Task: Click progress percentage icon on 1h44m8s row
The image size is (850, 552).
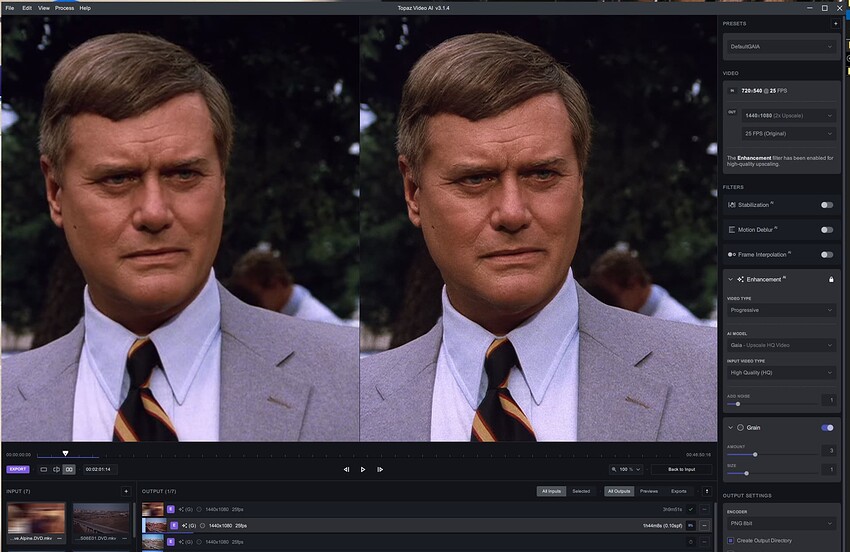Action: (691, 525)
